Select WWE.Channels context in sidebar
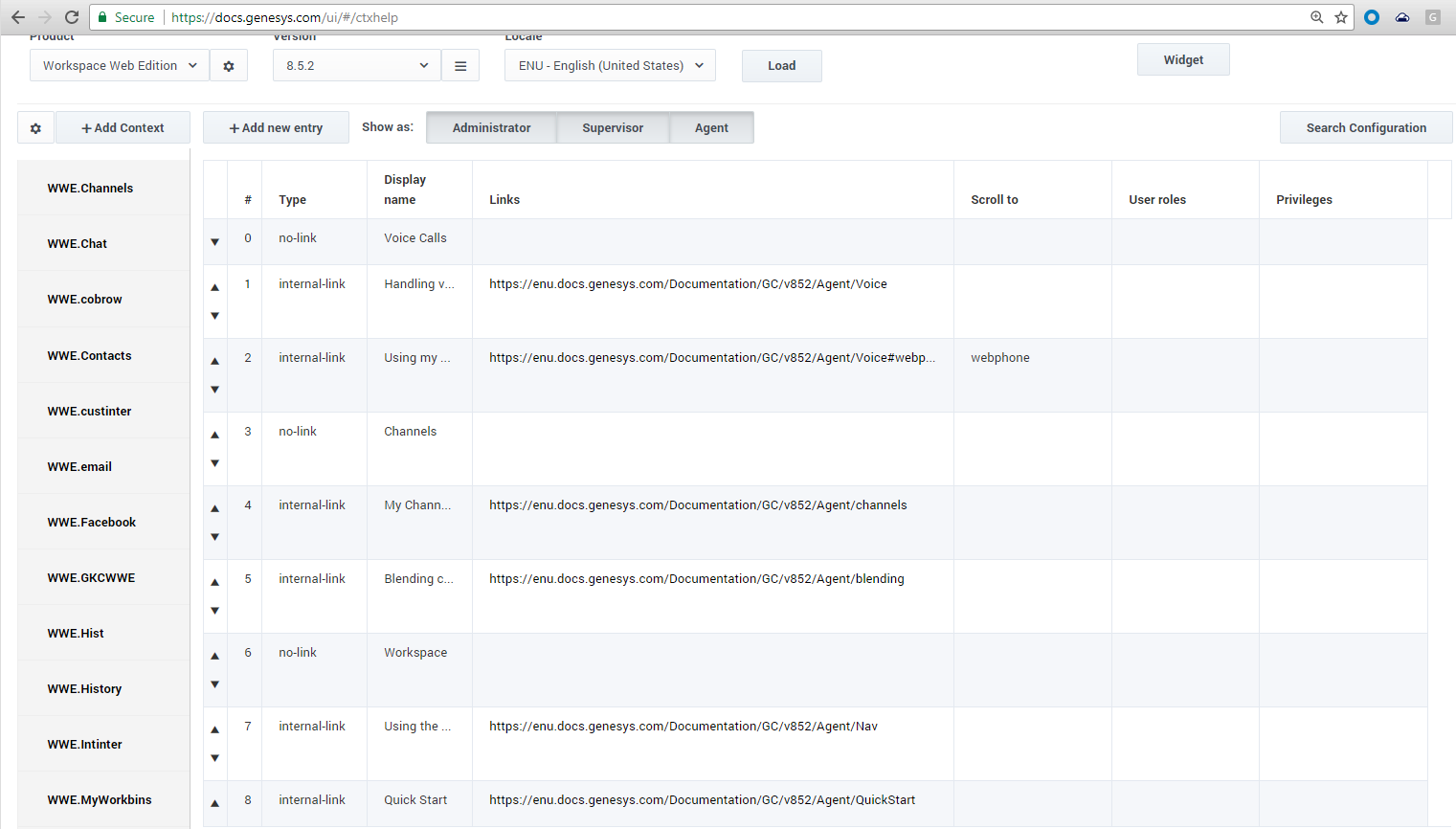 91,189
